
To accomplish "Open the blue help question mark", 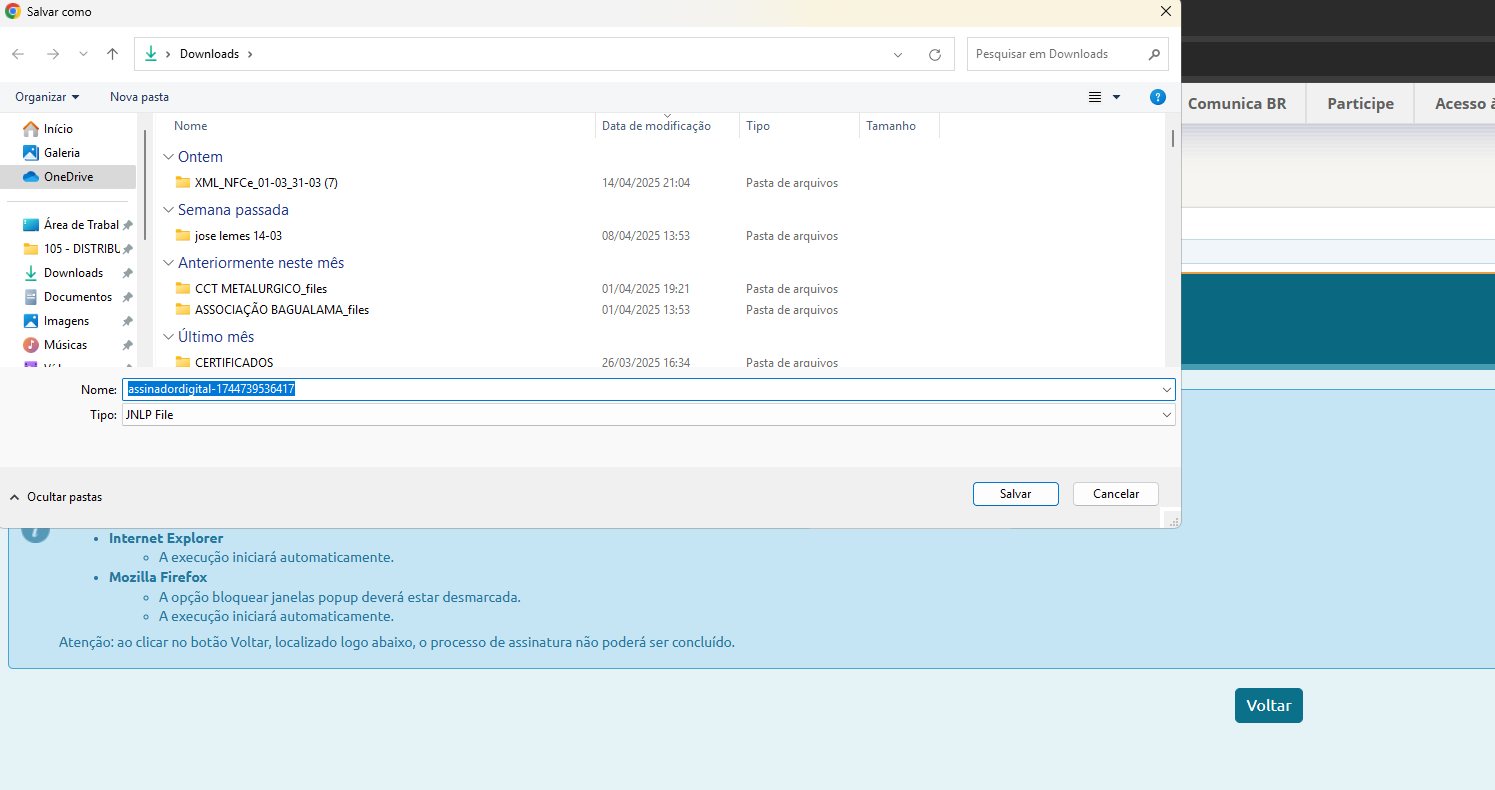I will 1158,97.
